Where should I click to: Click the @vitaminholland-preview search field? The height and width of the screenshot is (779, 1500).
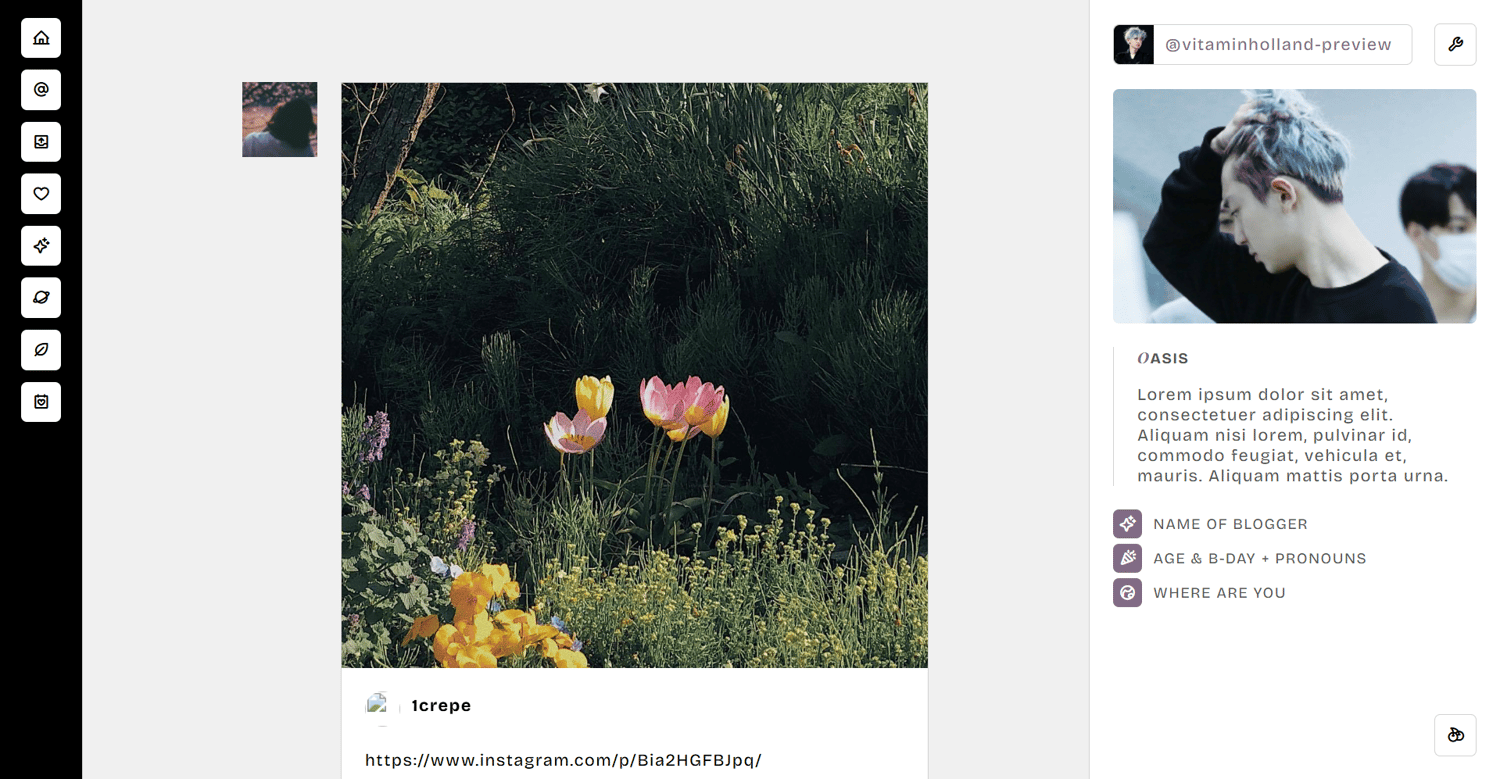1283,45
